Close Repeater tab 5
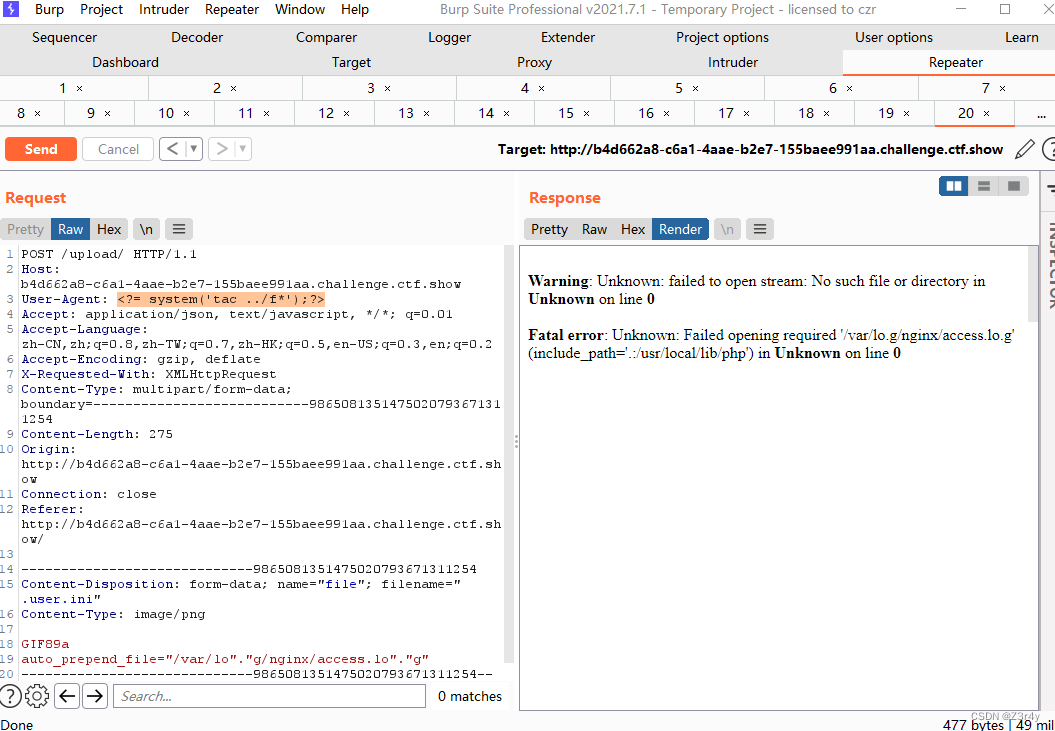Screen dimensions: 1055x731 [x=696, y=88]
